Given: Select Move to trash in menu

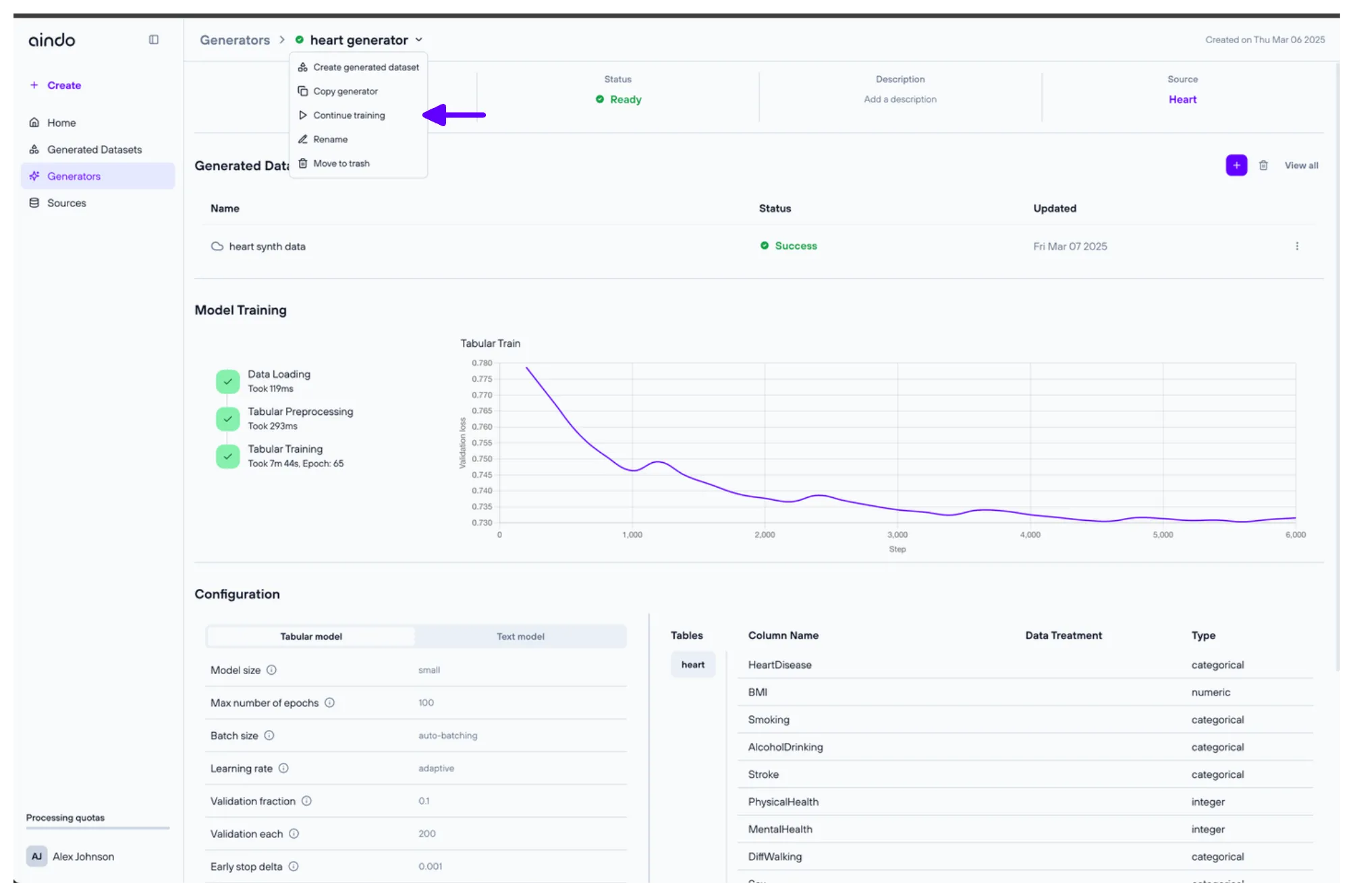Looking at the screenshot, I should coord(341,163).
